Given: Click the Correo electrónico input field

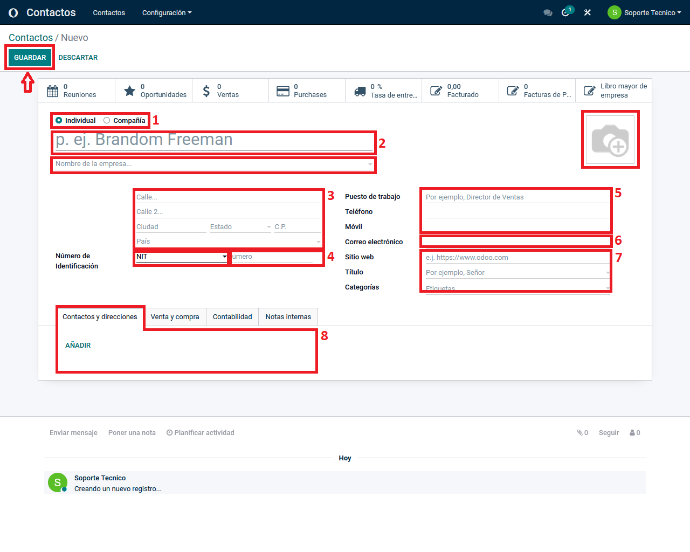Looking at the screenshot, I should click(x=515, y=241).
